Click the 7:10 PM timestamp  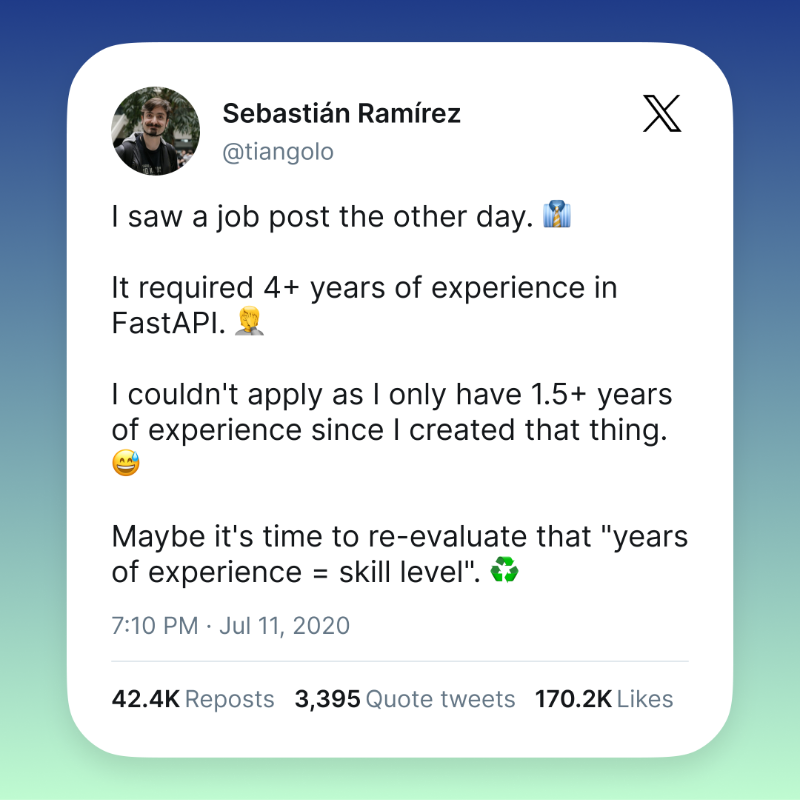[x=154, y=626]
